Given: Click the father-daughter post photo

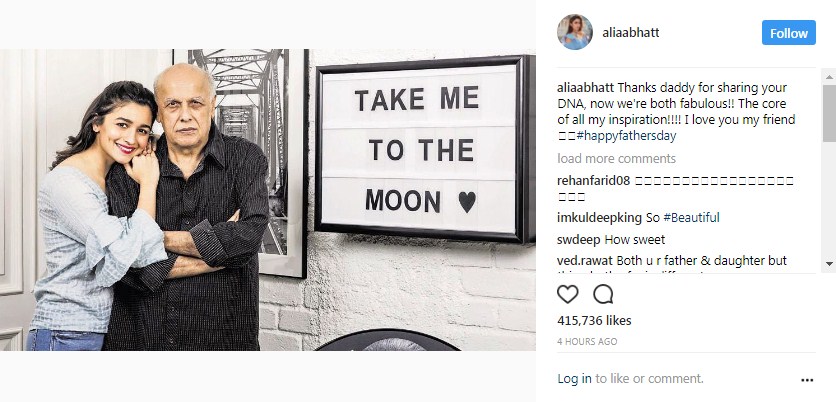Looking at the screenshot, I should (x=267, y=200).
